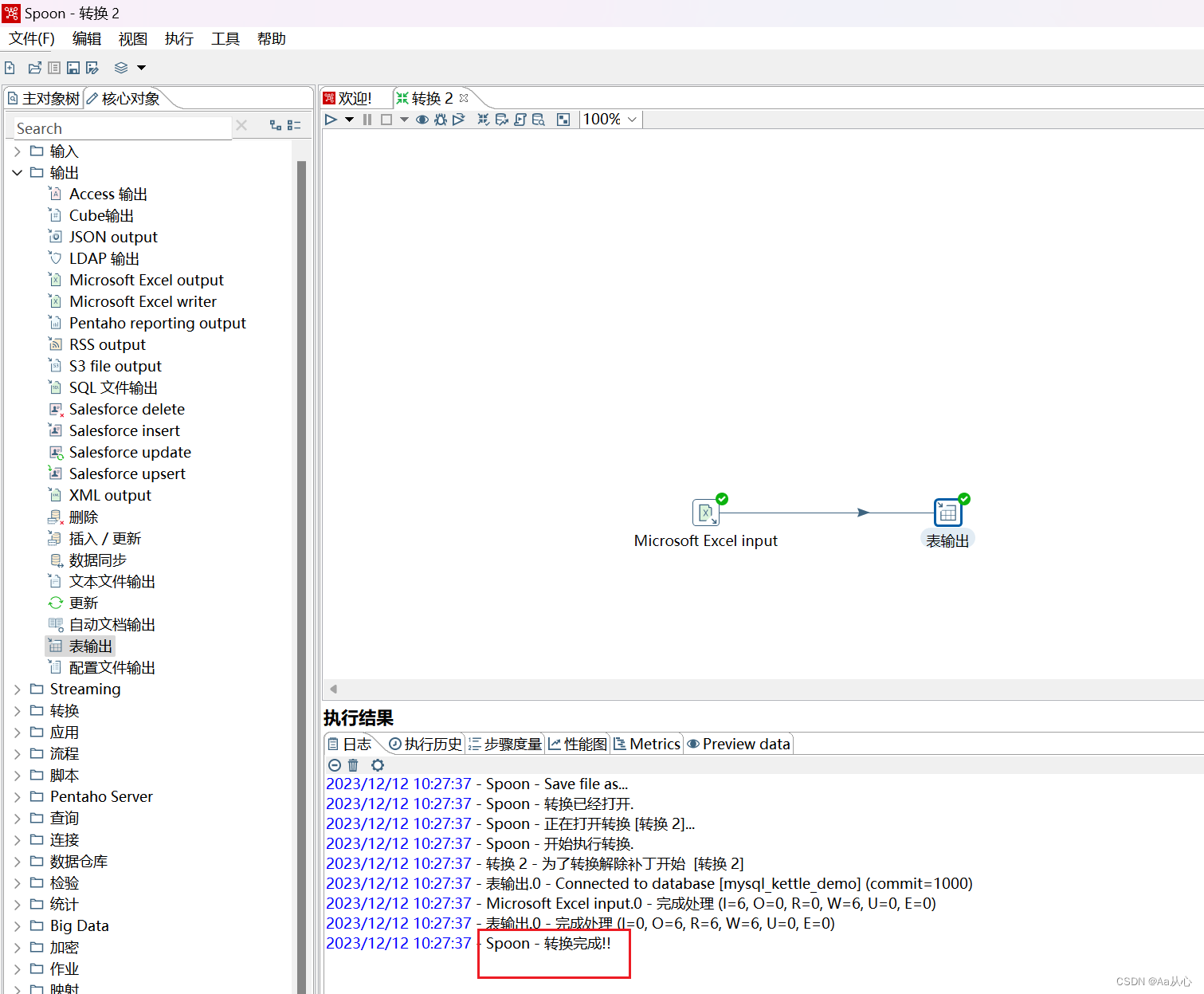Create a new file with the toolbar icon
Image resolution: width=1204 pixels, height=994 pixels.
pyautogui.click(x=10, y=68)
